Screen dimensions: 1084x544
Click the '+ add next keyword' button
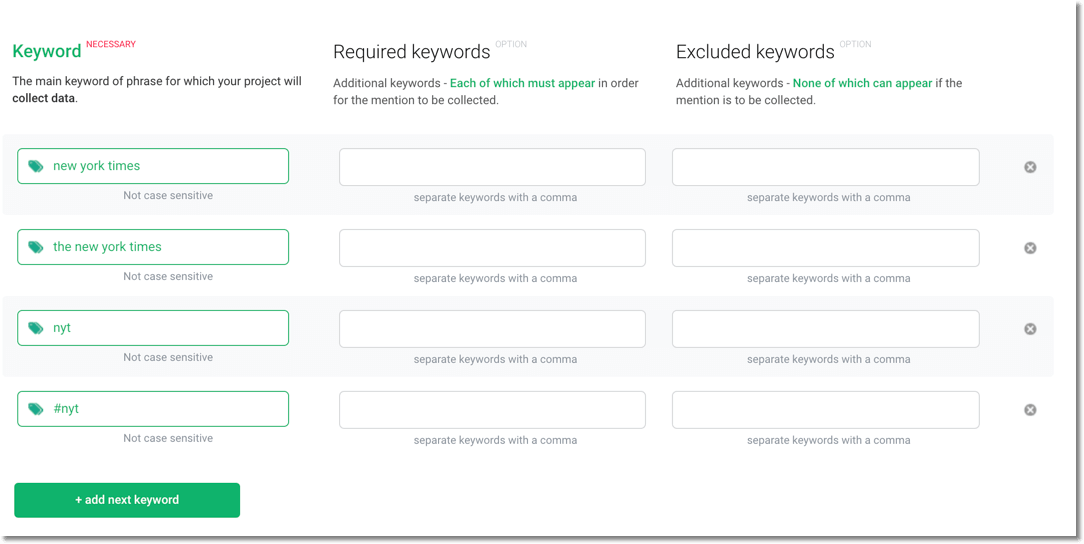pos(127,500)
